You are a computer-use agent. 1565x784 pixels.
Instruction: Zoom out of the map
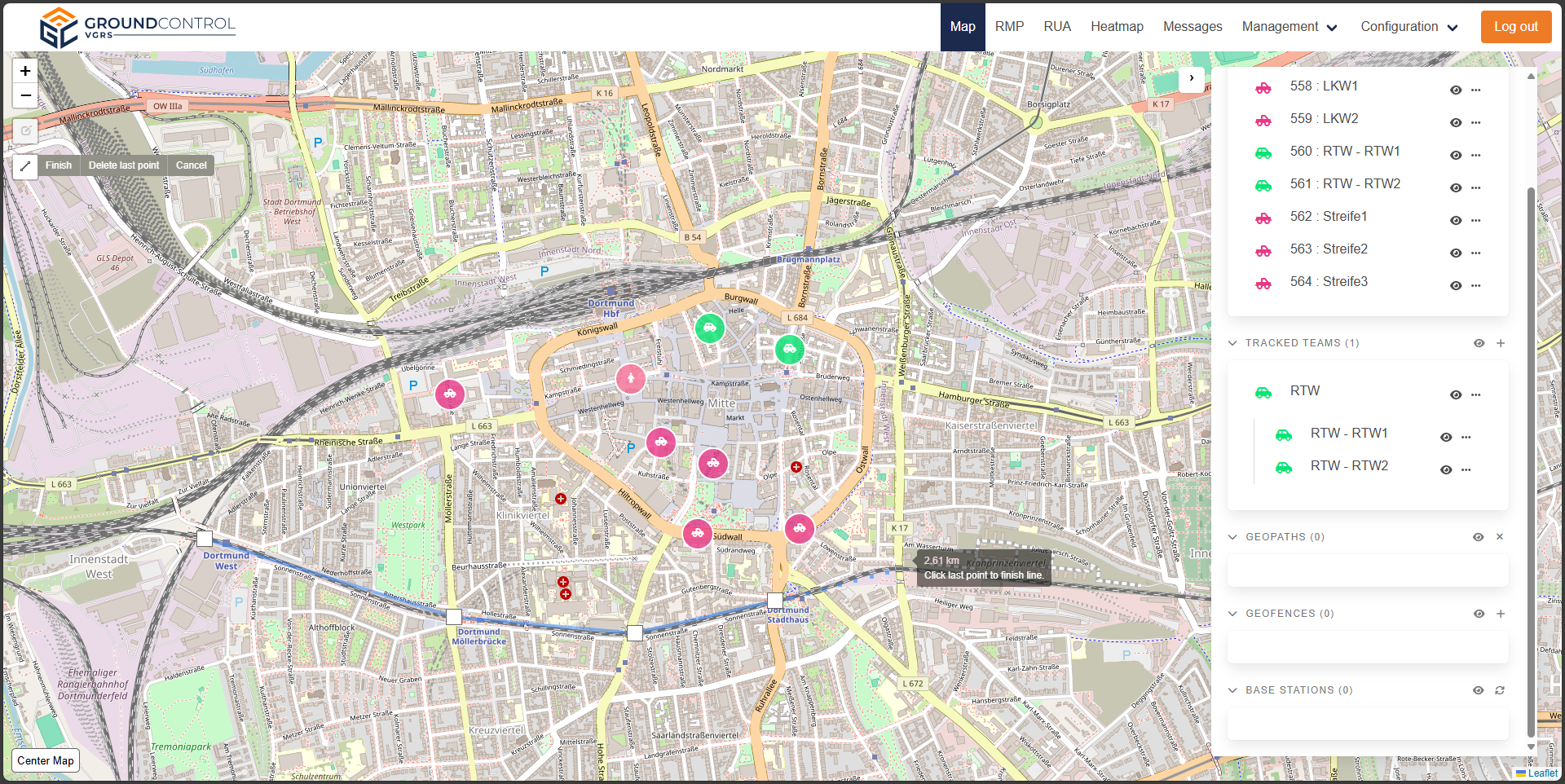tap(25, 96)
